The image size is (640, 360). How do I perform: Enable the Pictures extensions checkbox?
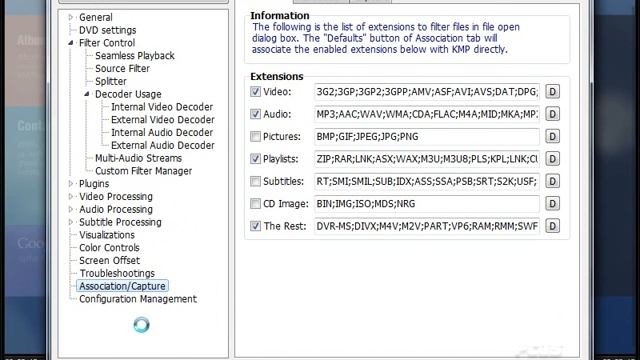[256, 136]
